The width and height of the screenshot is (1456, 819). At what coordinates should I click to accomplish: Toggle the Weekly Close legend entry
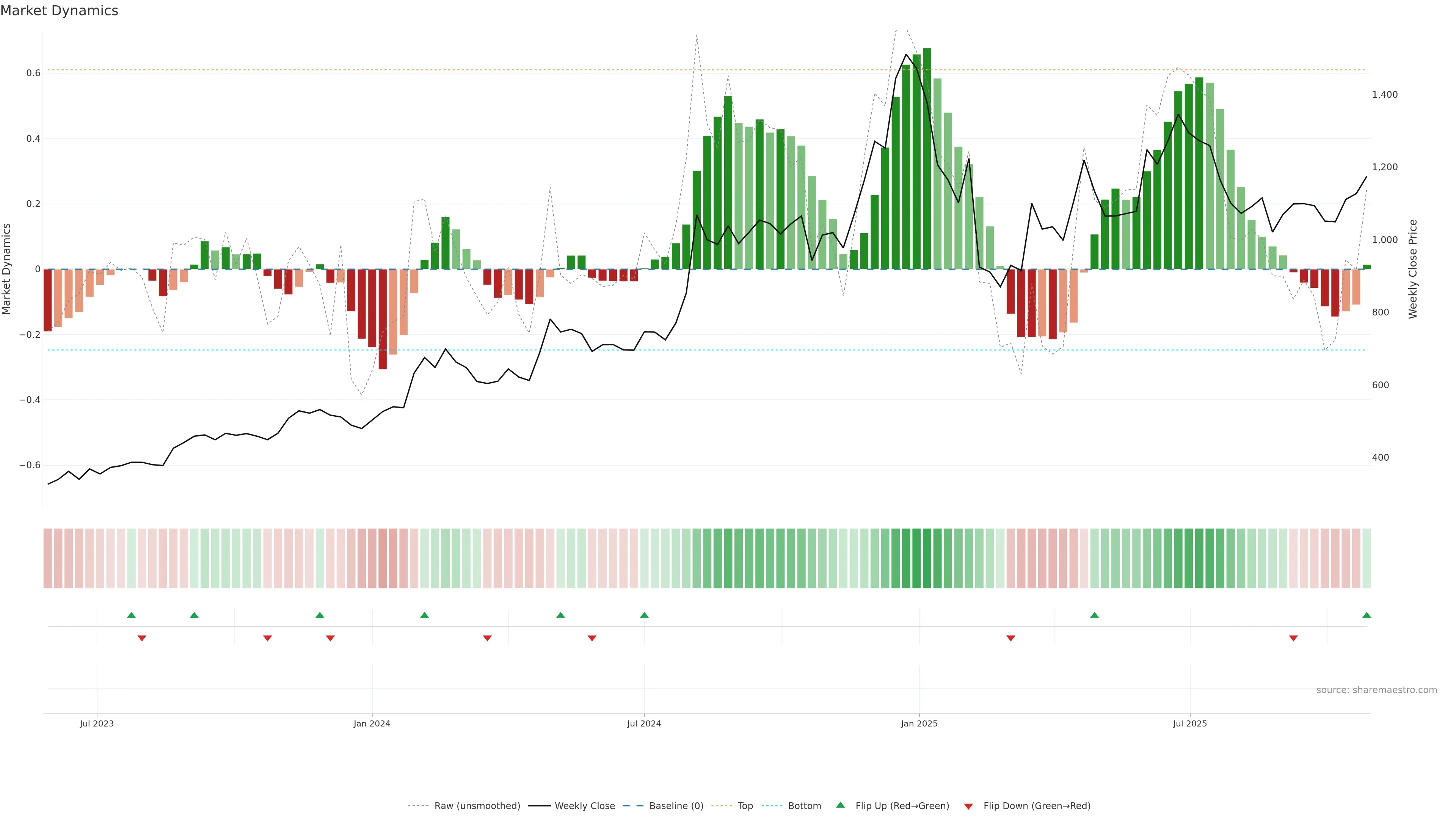pyautogui.click(x=584, y=806)
